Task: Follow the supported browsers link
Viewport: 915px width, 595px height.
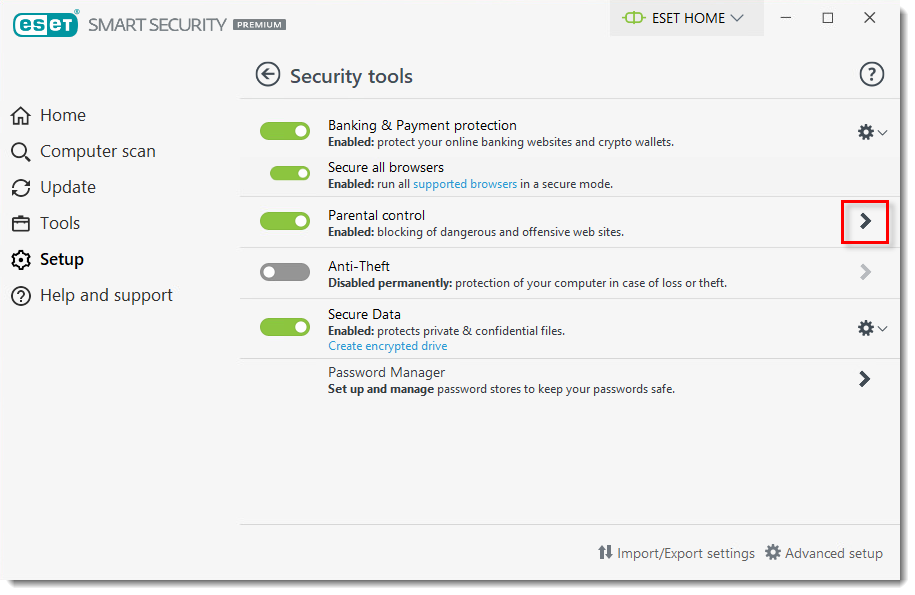Action: pos(465,184)
